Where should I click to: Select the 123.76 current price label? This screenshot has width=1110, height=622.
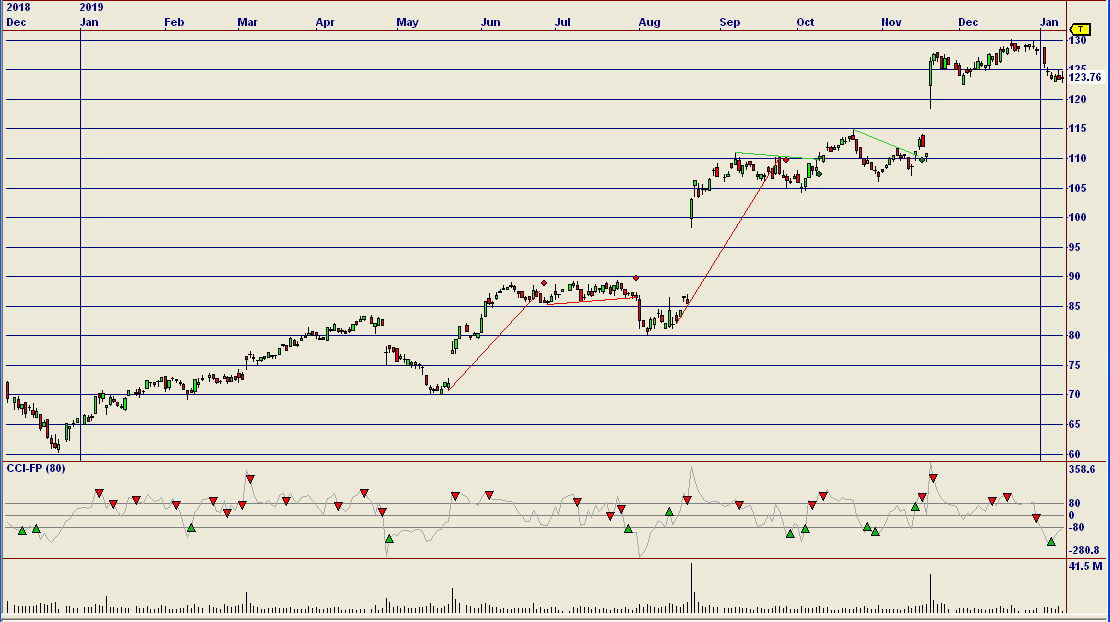click(1085, 77)
